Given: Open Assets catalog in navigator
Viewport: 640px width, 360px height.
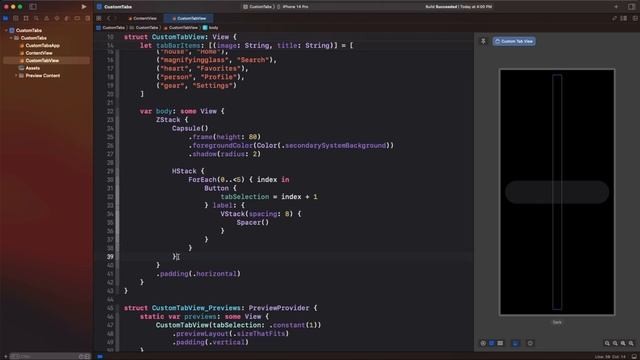Looking at the screenshot, I should [29, 68].
